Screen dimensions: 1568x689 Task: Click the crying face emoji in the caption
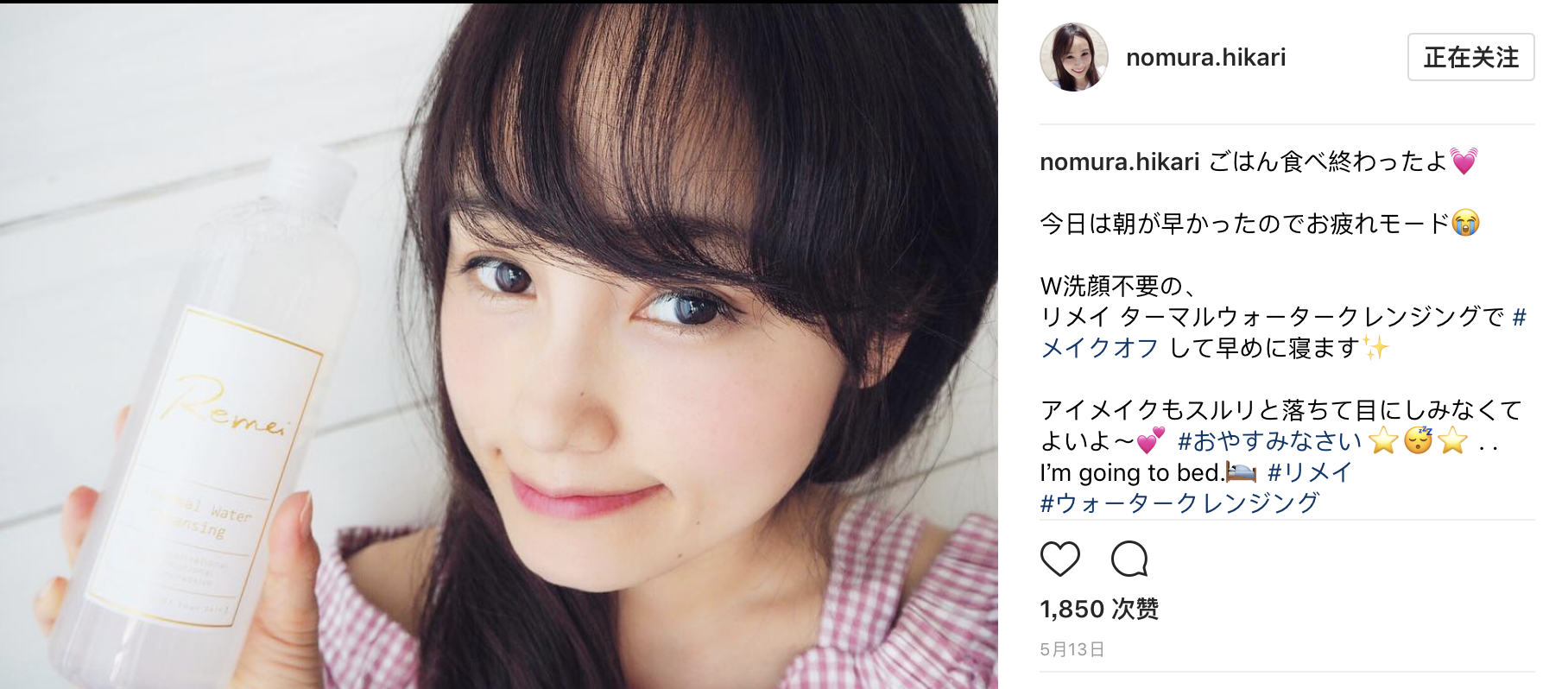coord(1465,223)
